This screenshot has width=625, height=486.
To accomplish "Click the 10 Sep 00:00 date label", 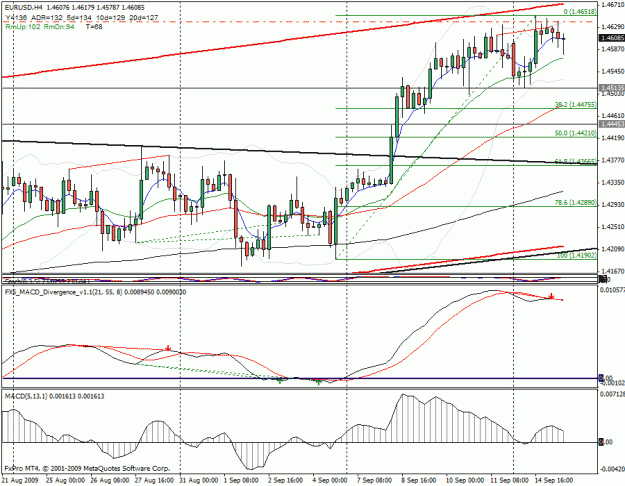I will pos(464,480).
